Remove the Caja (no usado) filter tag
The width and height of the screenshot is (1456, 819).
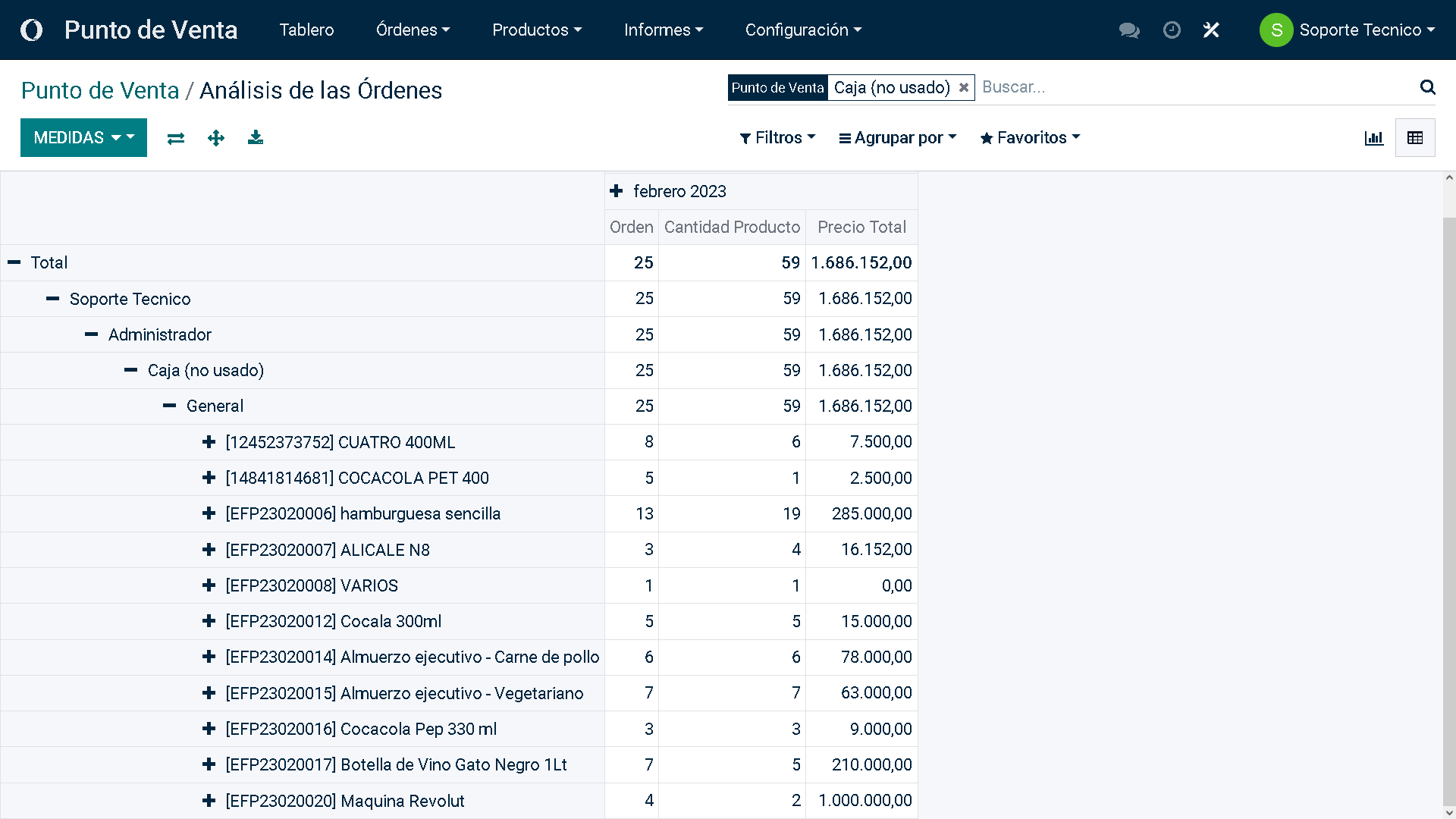coord(963,87)
